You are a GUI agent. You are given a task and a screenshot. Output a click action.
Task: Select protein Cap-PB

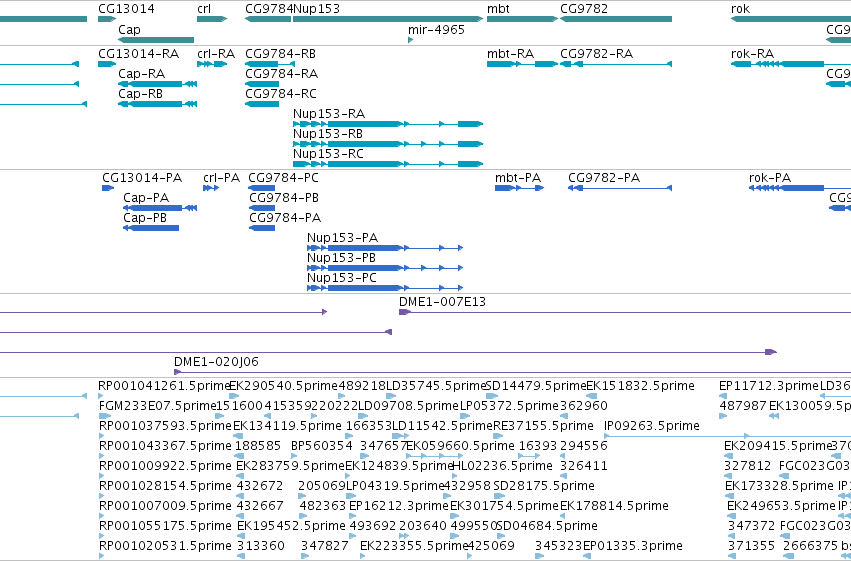tap(151, 228)
